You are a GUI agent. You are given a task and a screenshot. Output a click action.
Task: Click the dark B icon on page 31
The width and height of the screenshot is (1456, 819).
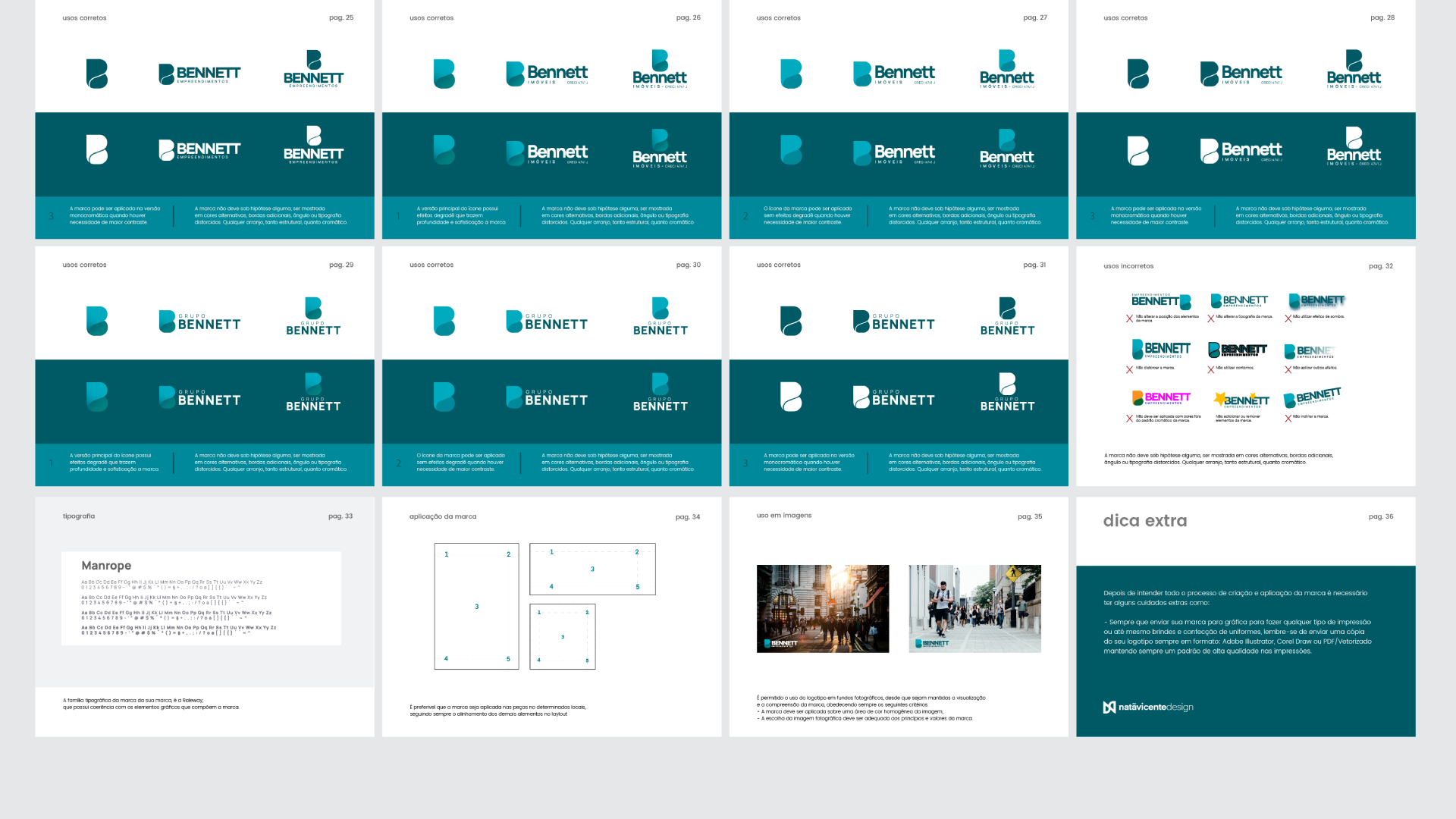791,321
